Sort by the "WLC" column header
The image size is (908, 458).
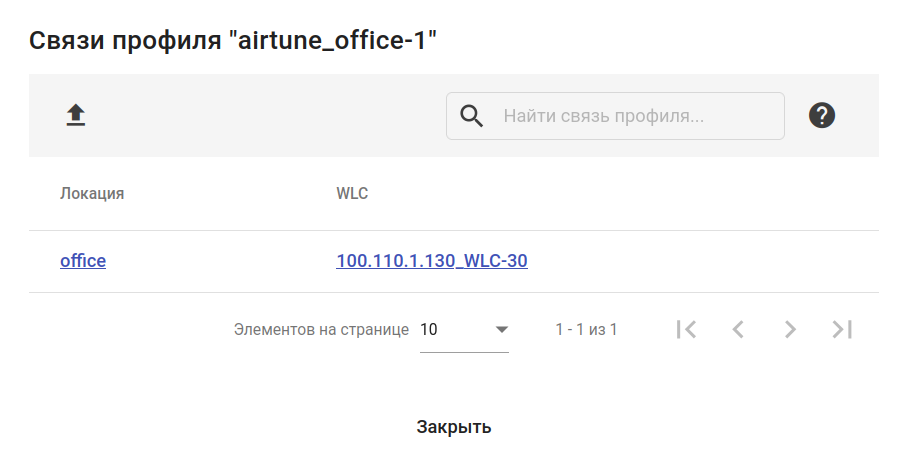[352, 193]
